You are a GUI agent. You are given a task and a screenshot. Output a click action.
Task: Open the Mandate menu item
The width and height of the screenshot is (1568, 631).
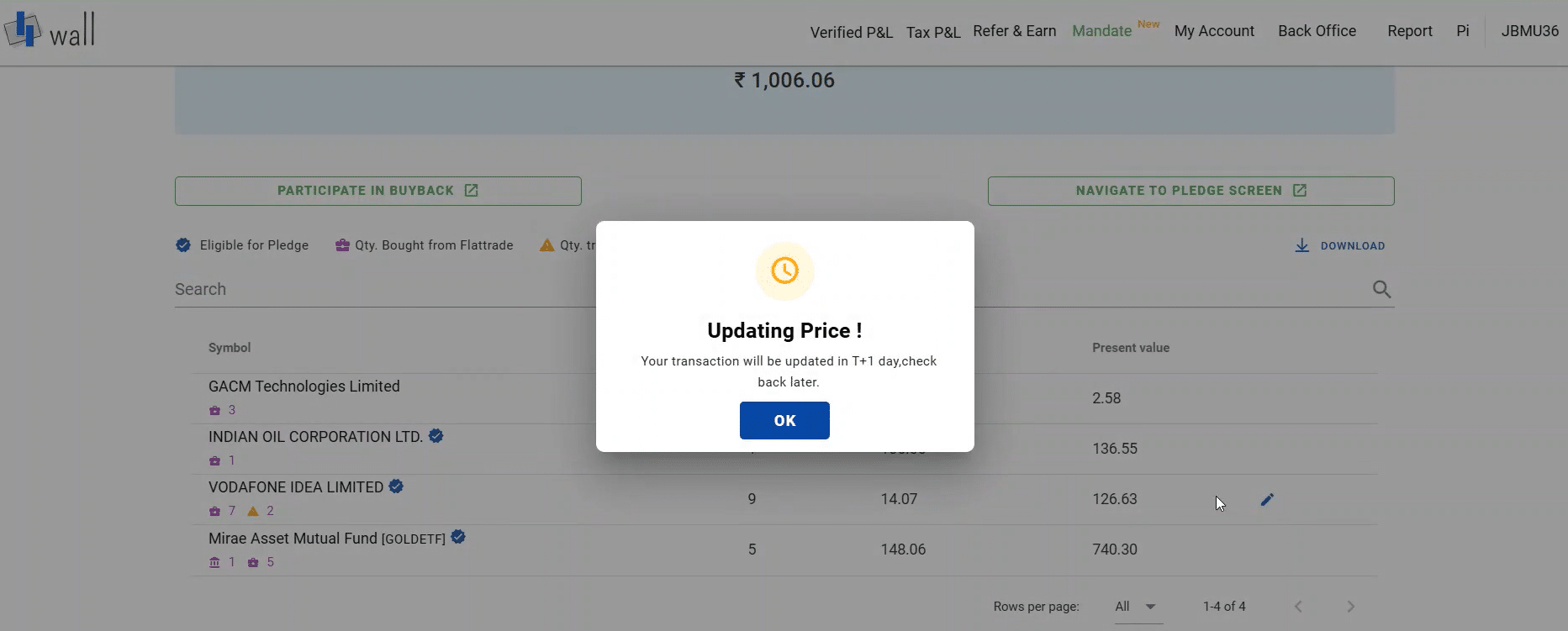1101,31
